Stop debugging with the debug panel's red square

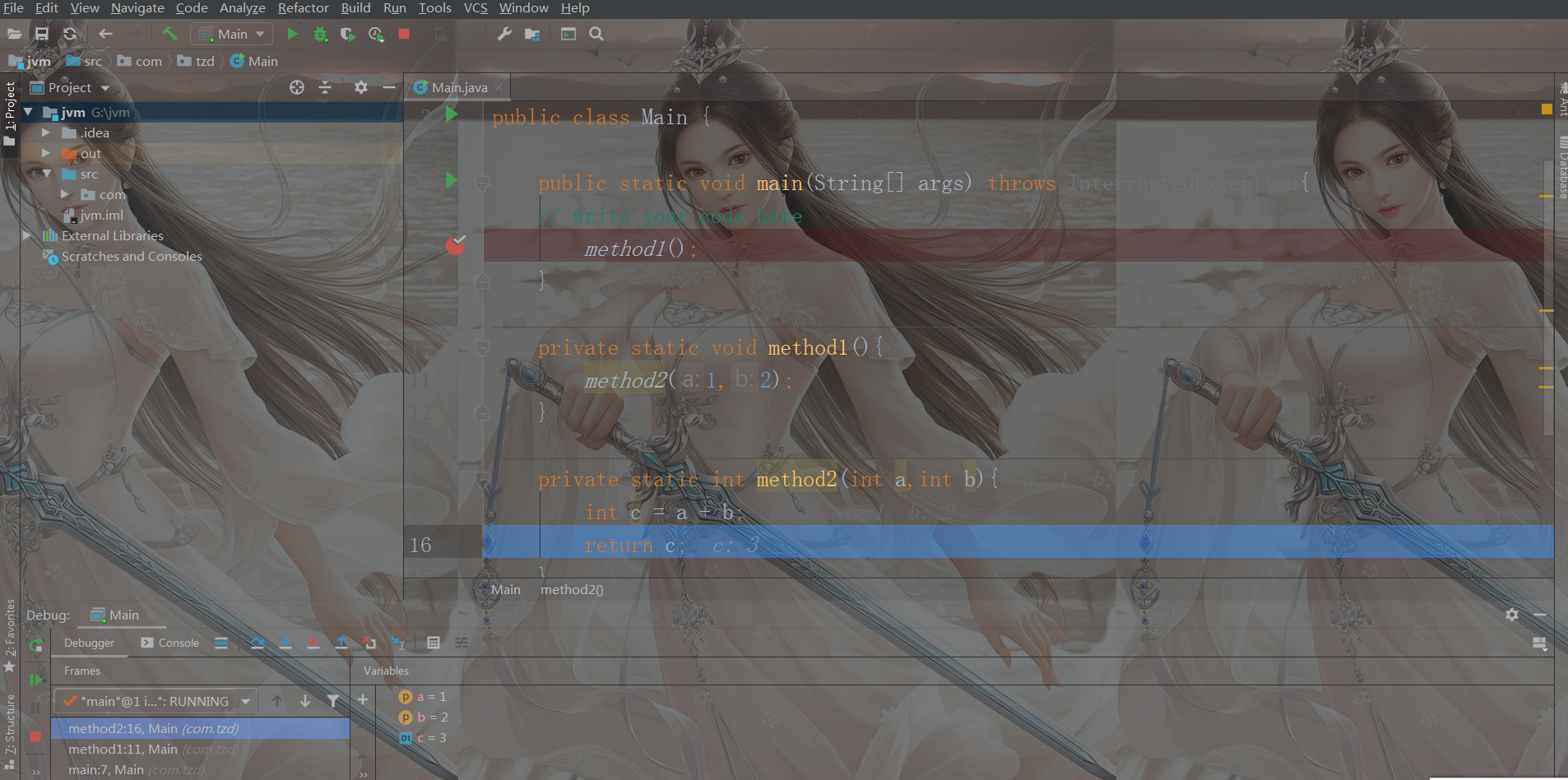click(x=35, y=736)
